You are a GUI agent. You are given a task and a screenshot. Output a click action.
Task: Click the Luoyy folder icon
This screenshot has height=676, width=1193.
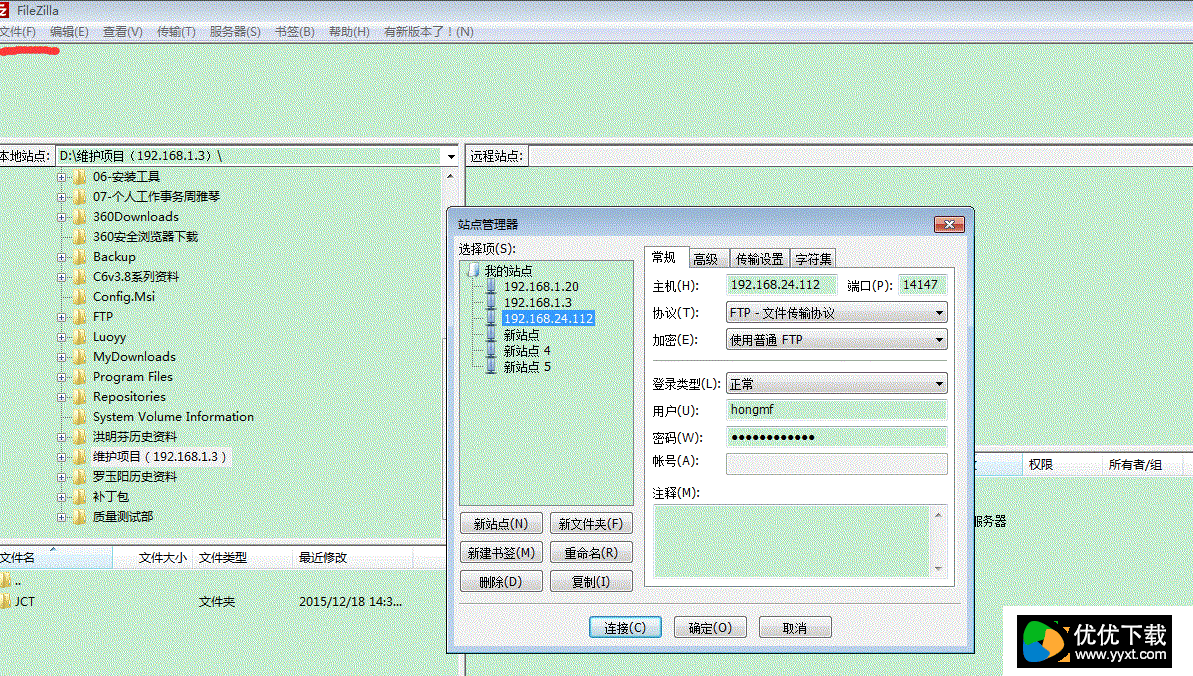coord(79,337)
